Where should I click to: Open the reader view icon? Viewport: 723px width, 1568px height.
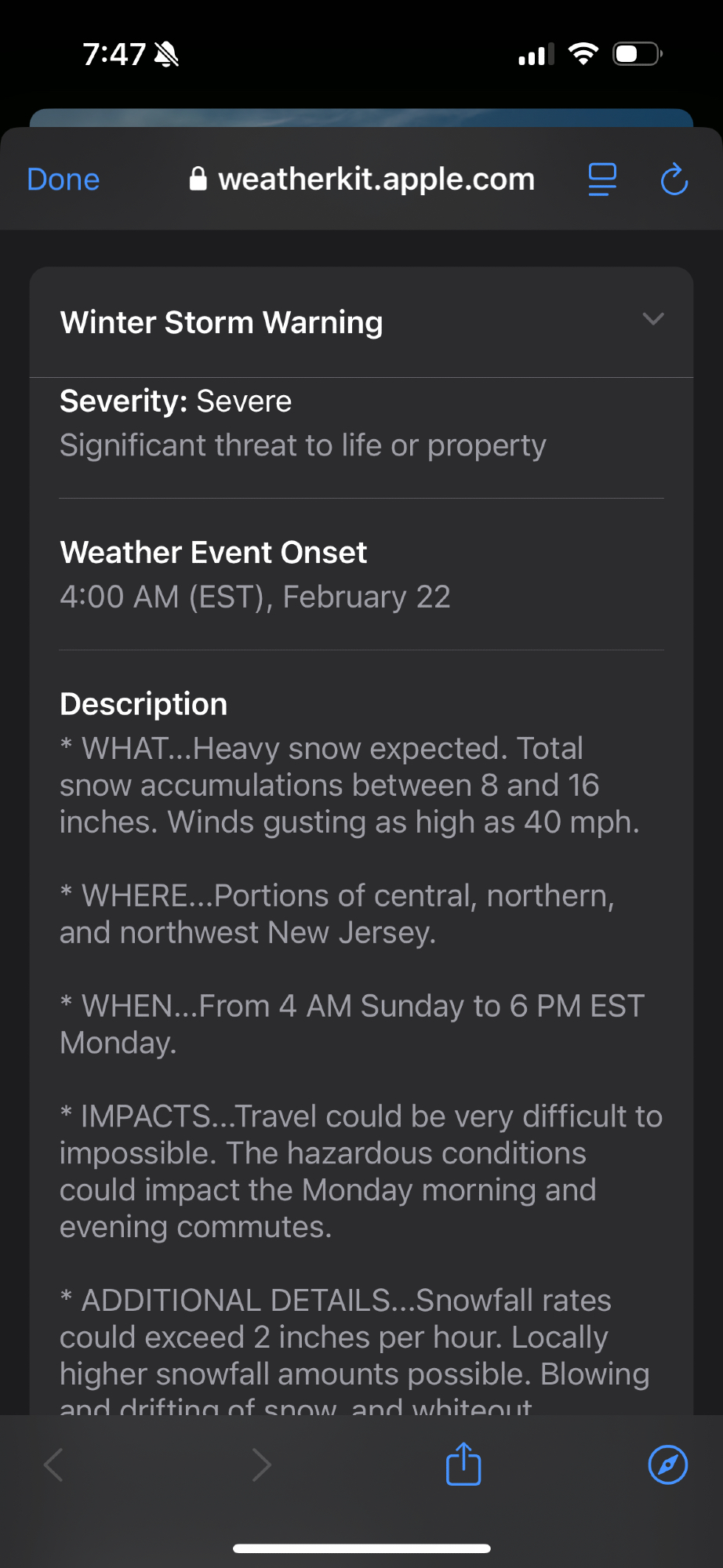pyautogui.click(x=602, y=180)
